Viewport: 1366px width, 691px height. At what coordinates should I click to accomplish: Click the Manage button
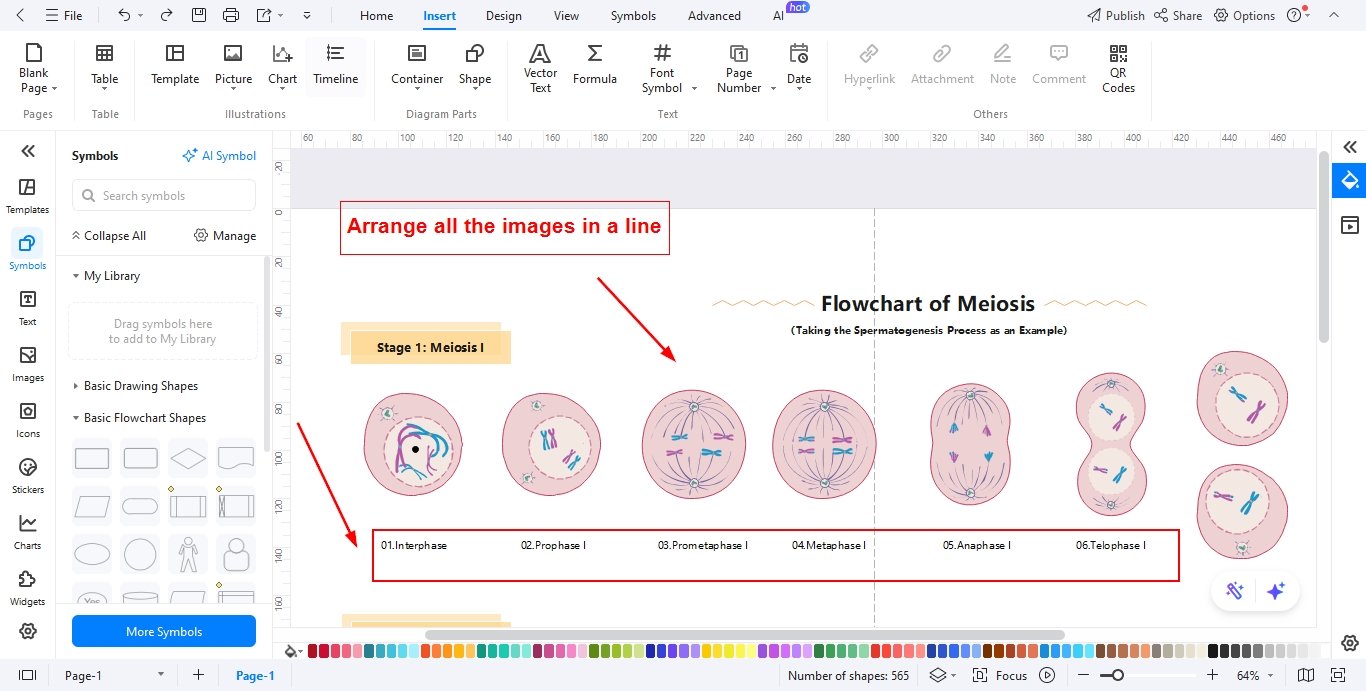pyautogui.click(x=225, y=236)
